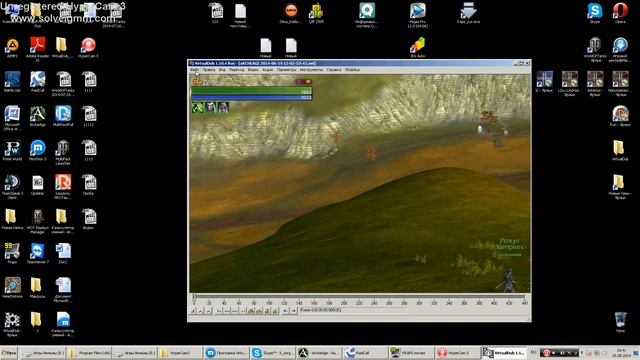Screen dimensions: 640x360
Task: Open the Правка menu in VirtualDub
Action: click(x=209, y=70)
